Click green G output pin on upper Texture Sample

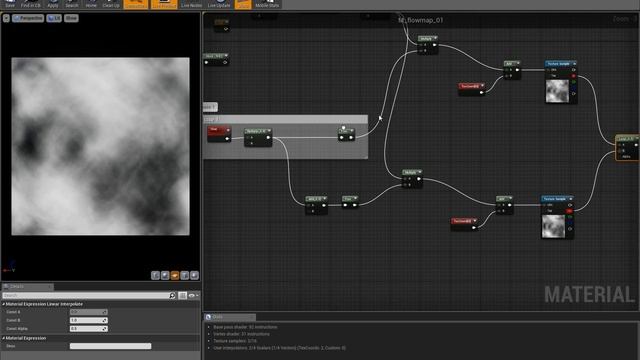pyautogui.click(x=573, y=82)
